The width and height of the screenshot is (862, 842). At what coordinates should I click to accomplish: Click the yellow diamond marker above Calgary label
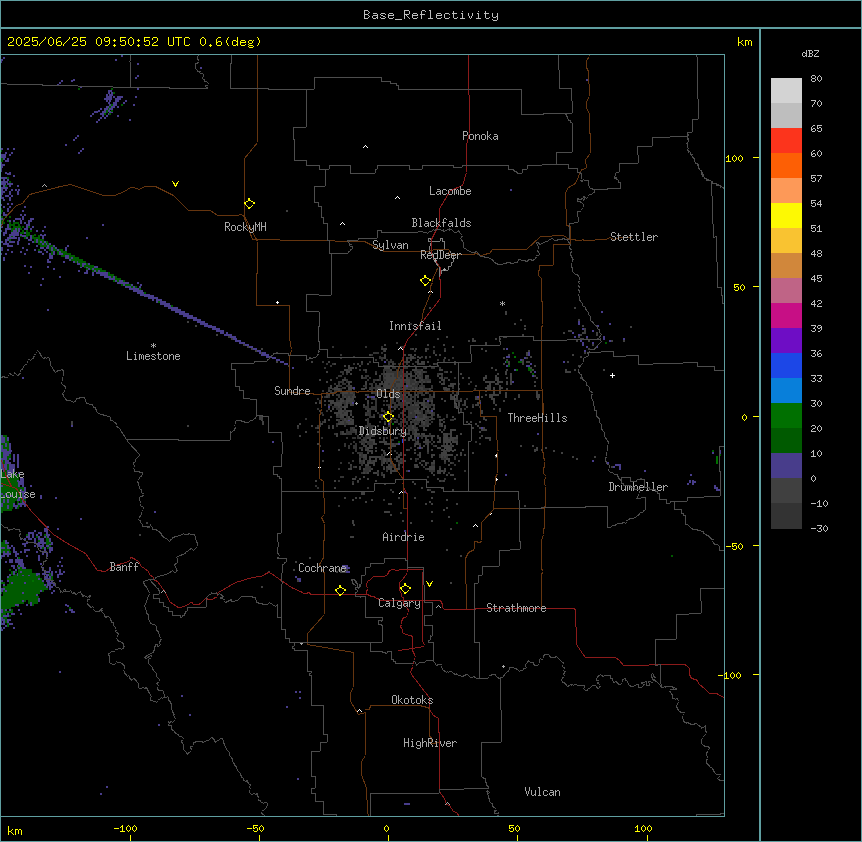click(405, 588)
